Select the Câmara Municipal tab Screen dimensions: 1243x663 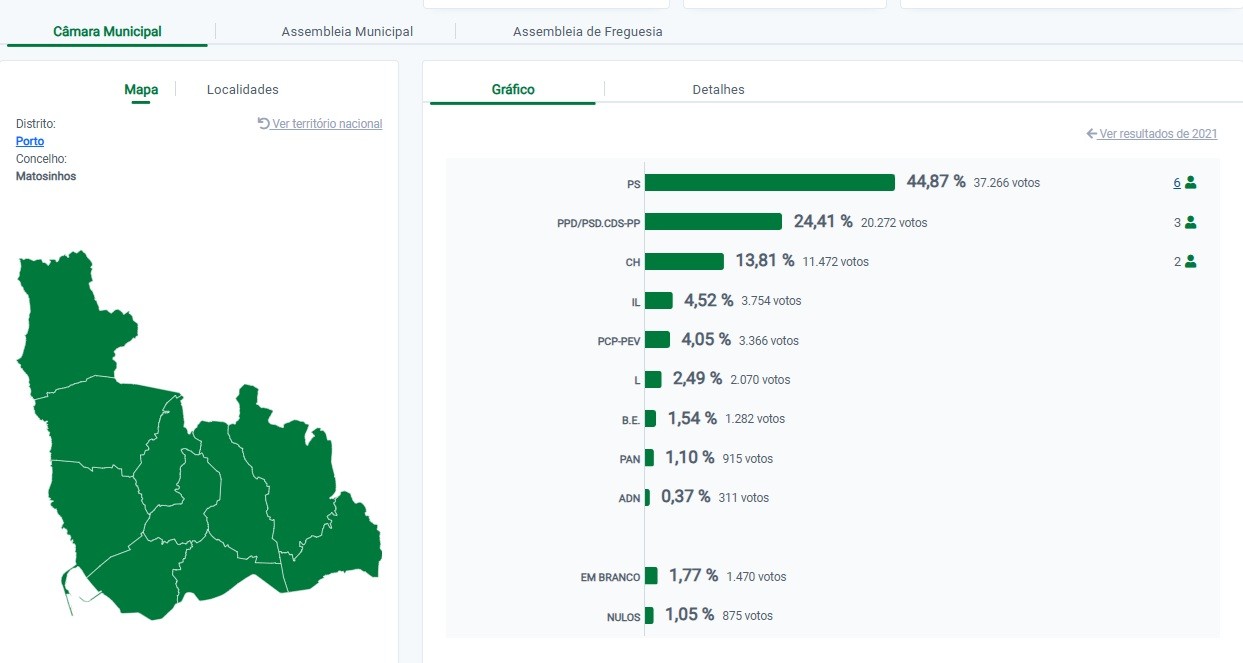click(x=107, y=32)
